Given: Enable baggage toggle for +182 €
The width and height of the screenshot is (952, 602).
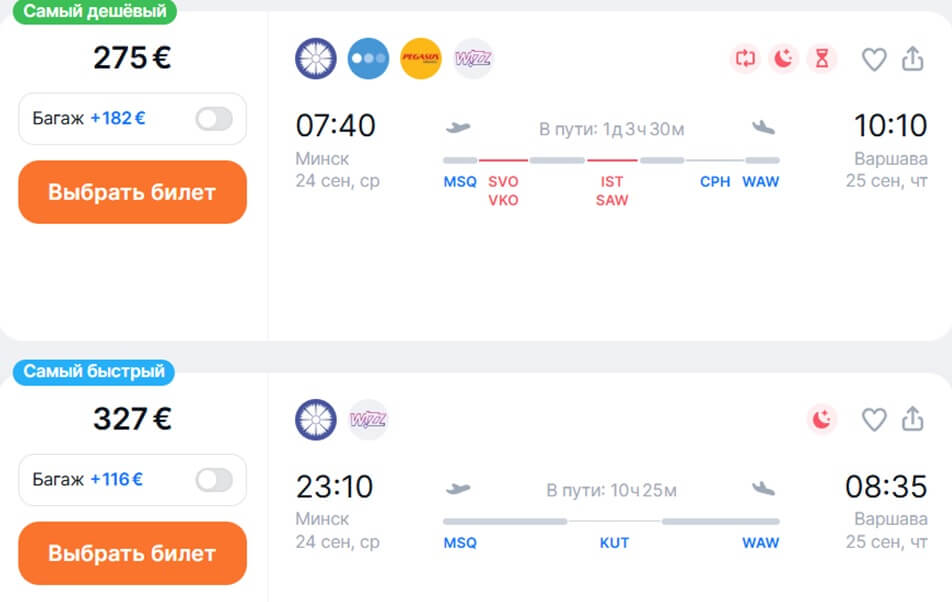Looking at the screenshot, I should pyautogui.click(x=214, y=118).
